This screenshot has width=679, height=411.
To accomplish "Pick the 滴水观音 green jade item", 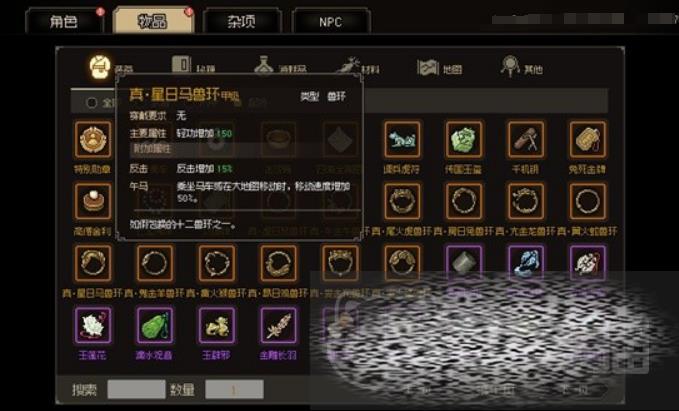I will [x=155, y=325].
